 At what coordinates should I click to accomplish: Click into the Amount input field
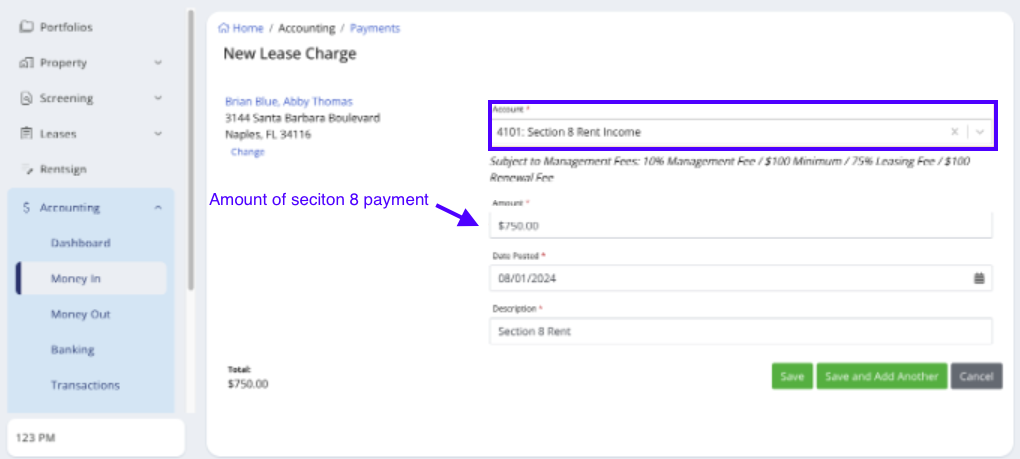740,225
